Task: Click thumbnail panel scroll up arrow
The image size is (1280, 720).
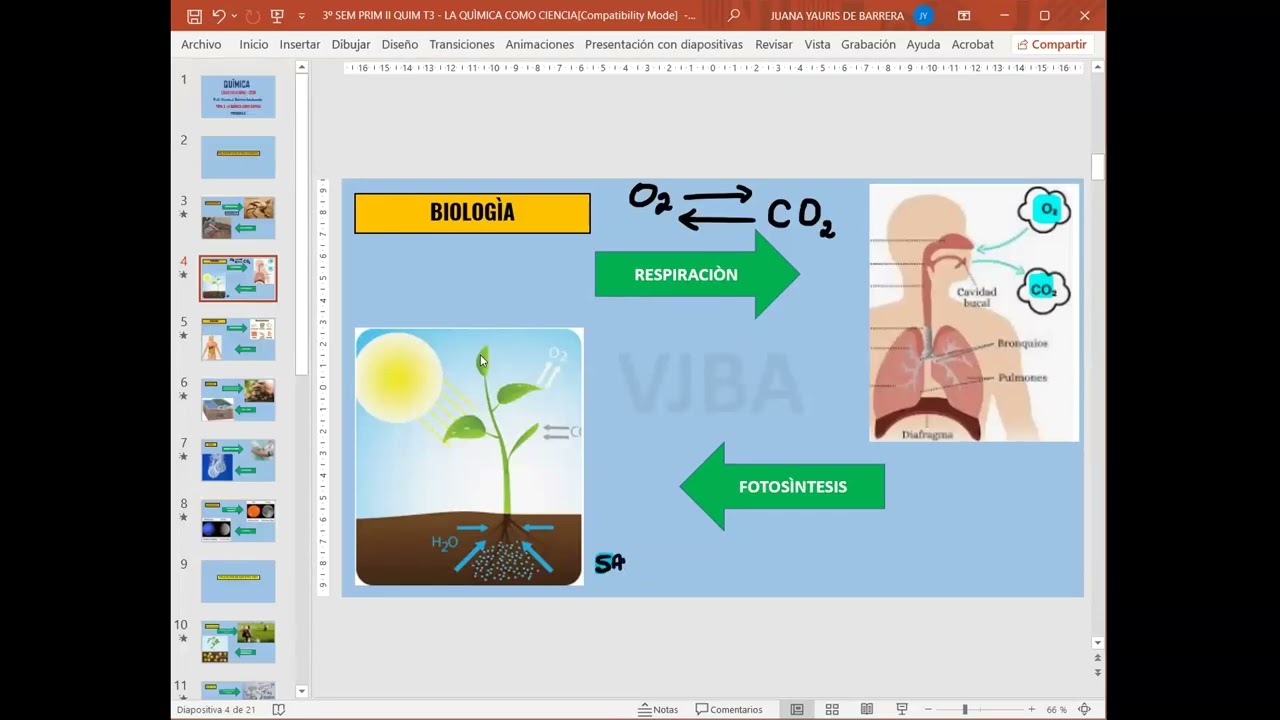Action: 301,67
